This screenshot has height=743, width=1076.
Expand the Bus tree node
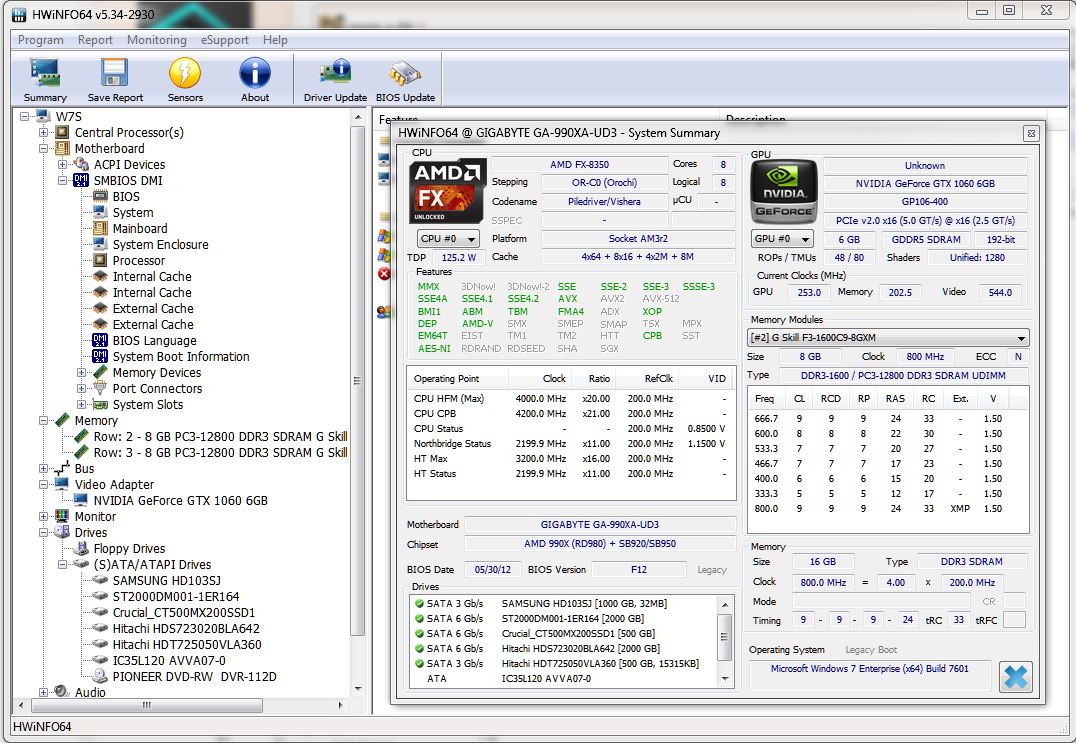pos(43,469)
